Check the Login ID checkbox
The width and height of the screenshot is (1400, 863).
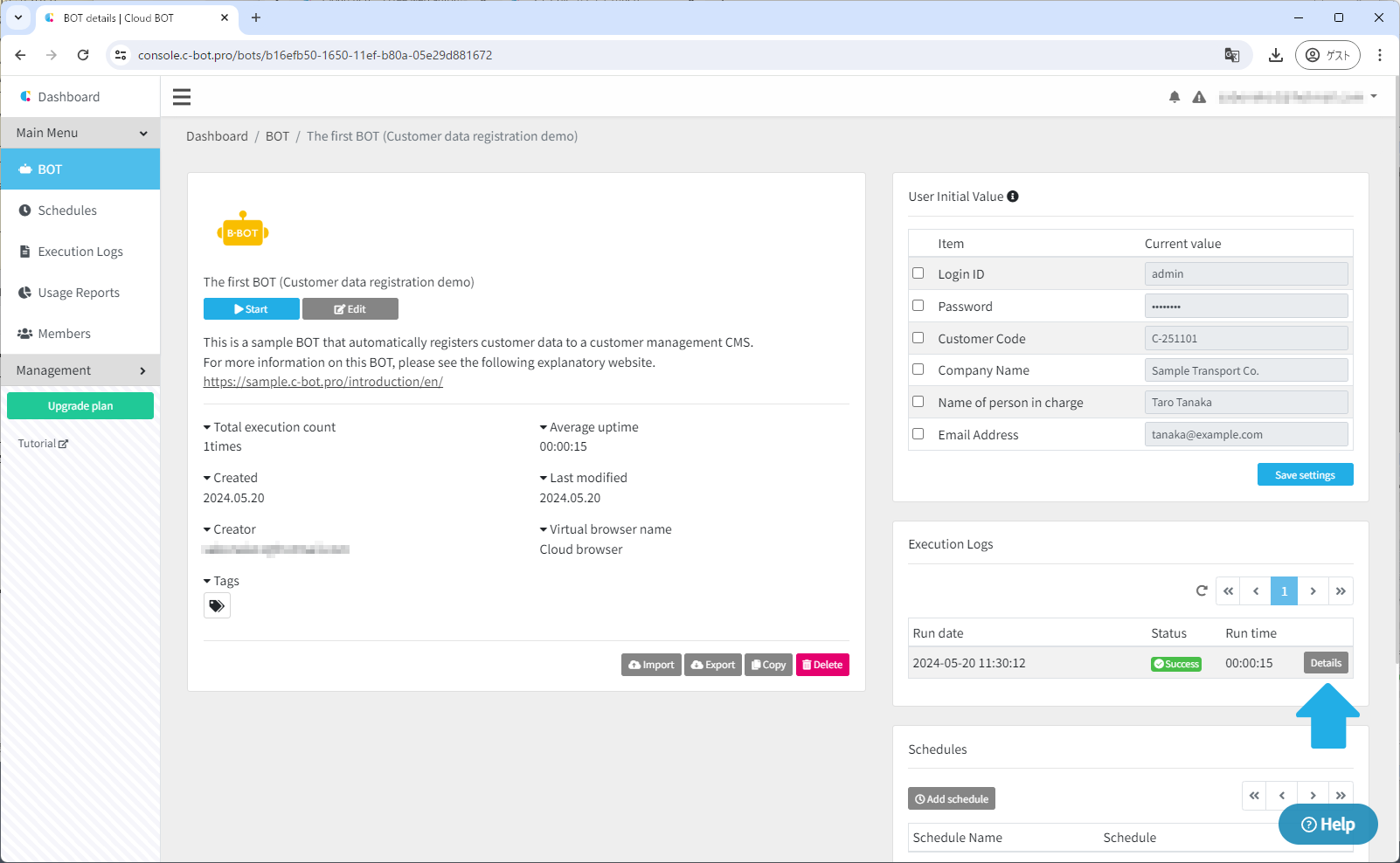tap(918, 273)
